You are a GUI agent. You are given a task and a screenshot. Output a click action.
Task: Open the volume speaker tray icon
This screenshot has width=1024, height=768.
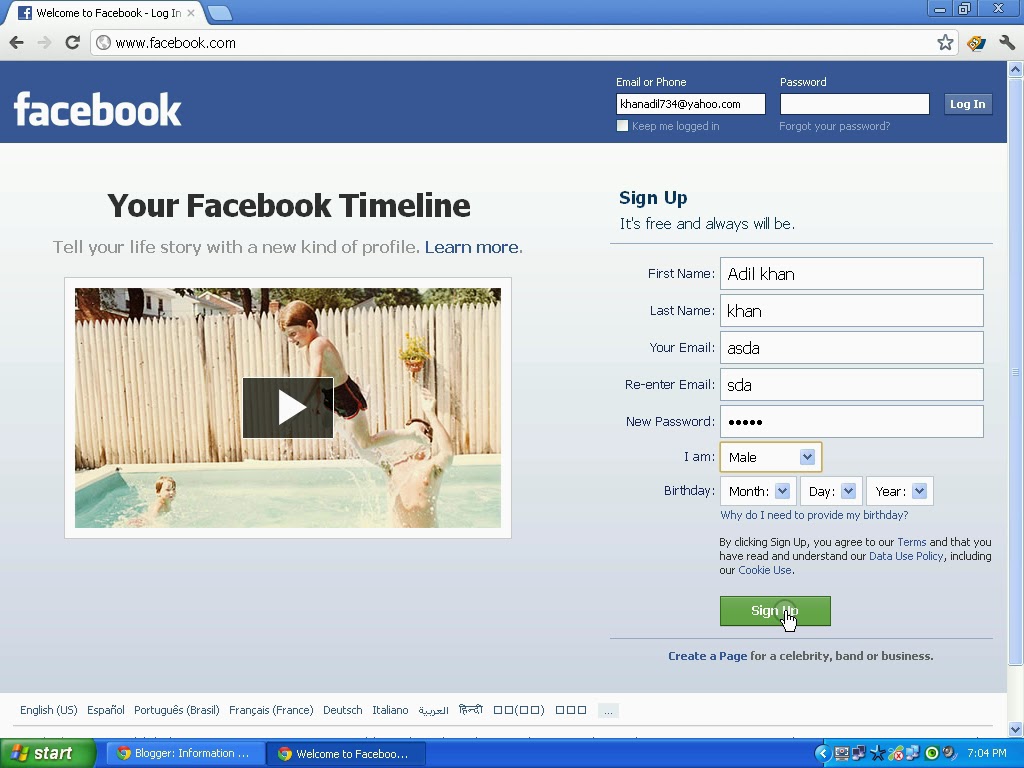click(x=949, y=754)
